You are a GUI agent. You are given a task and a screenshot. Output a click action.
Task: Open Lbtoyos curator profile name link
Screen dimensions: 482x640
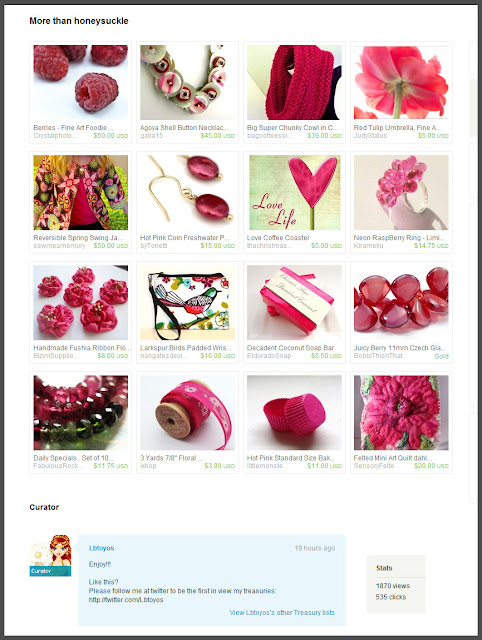coord(102,548)
